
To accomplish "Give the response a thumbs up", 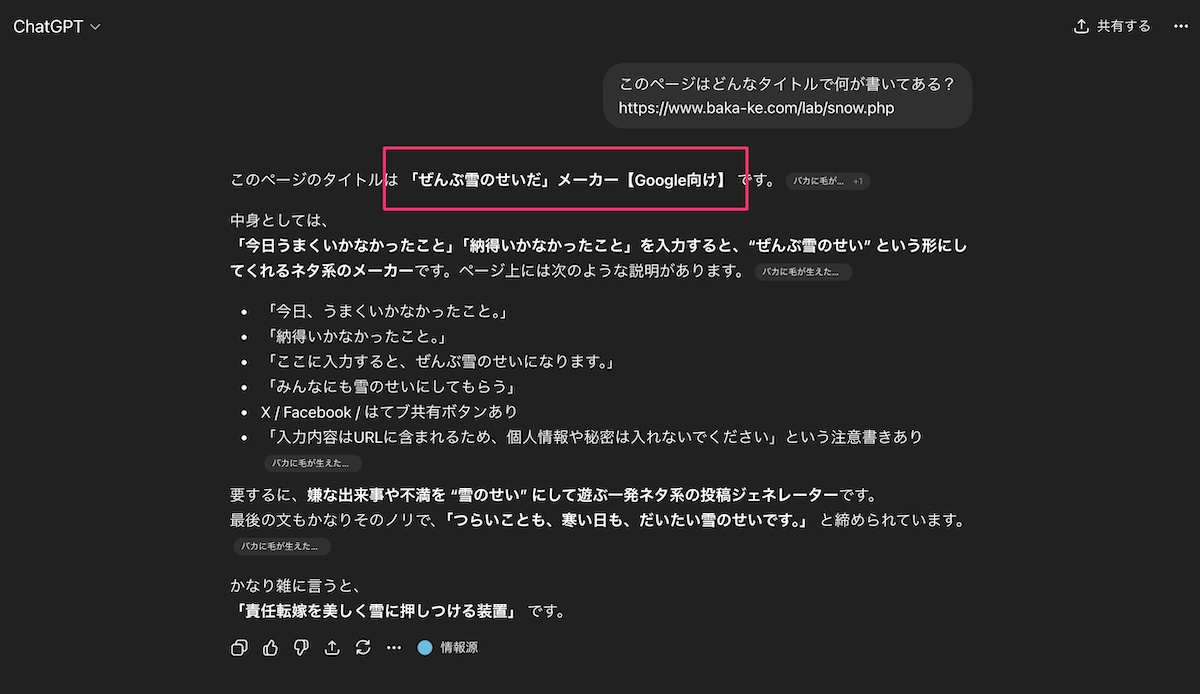I will tap(270, 648).
